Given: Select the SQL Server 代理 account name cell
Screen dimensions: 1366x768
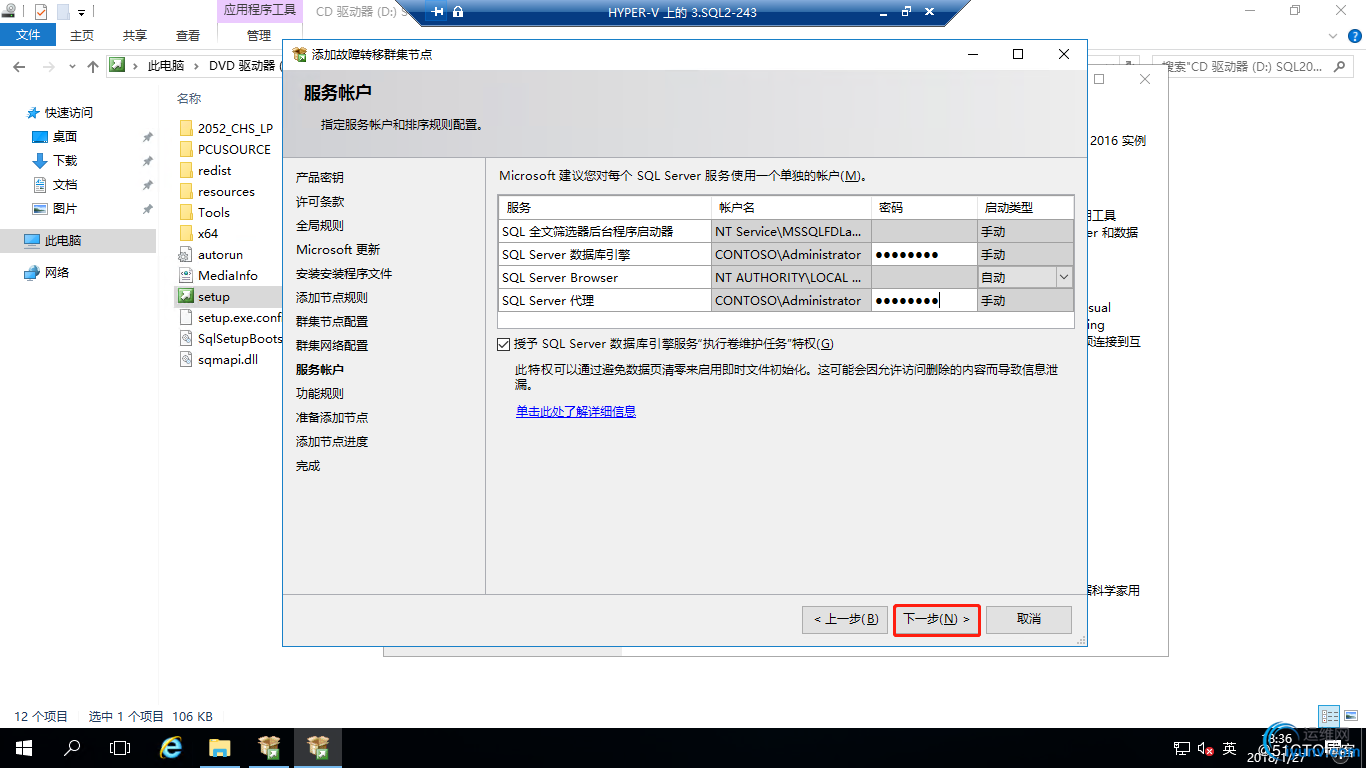Looking at the screenshot, I should (791, 300).
